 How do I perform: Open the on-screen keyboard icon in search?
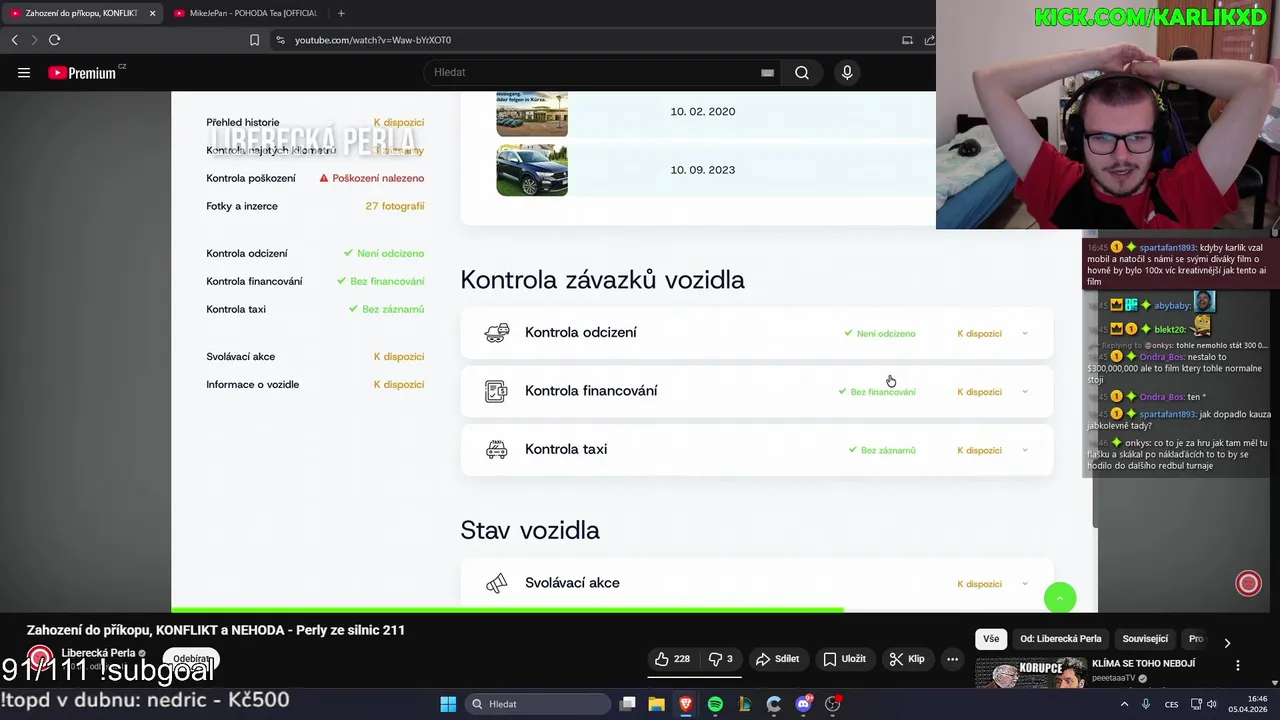(x=767, y=72)
